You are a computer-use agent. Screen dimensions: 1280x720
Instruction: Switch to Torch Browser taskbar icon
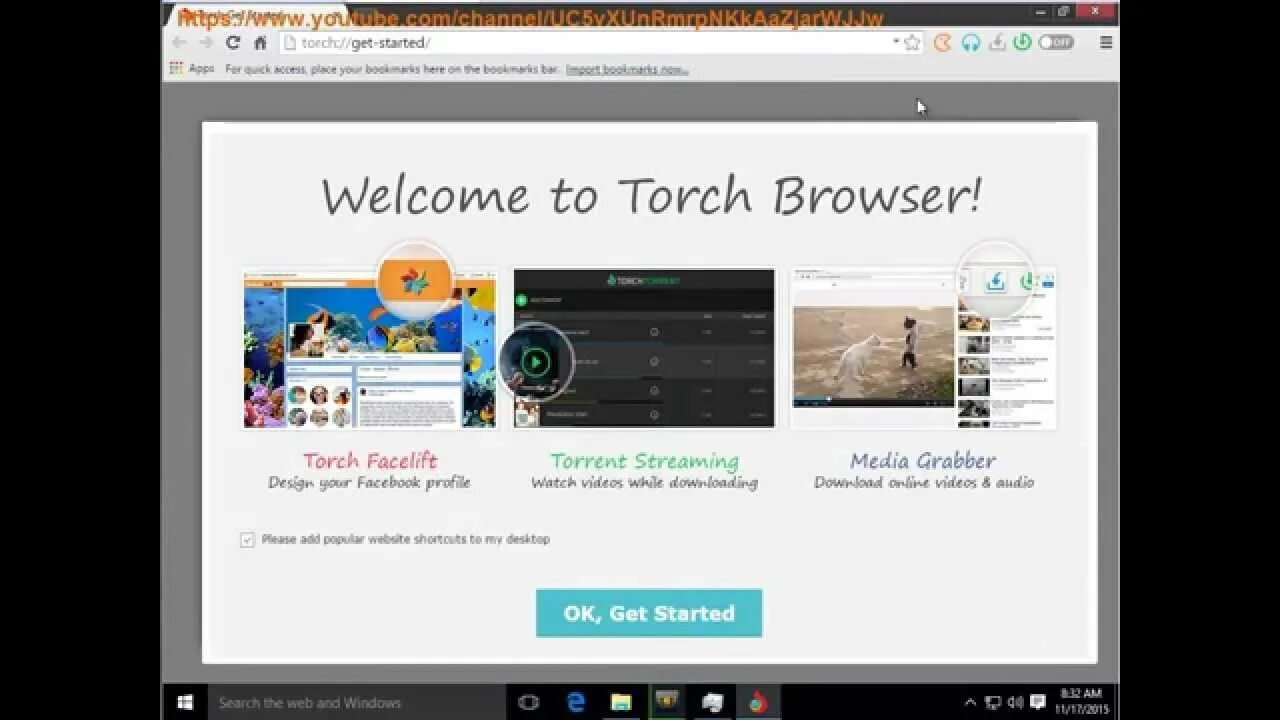(757, 702)
